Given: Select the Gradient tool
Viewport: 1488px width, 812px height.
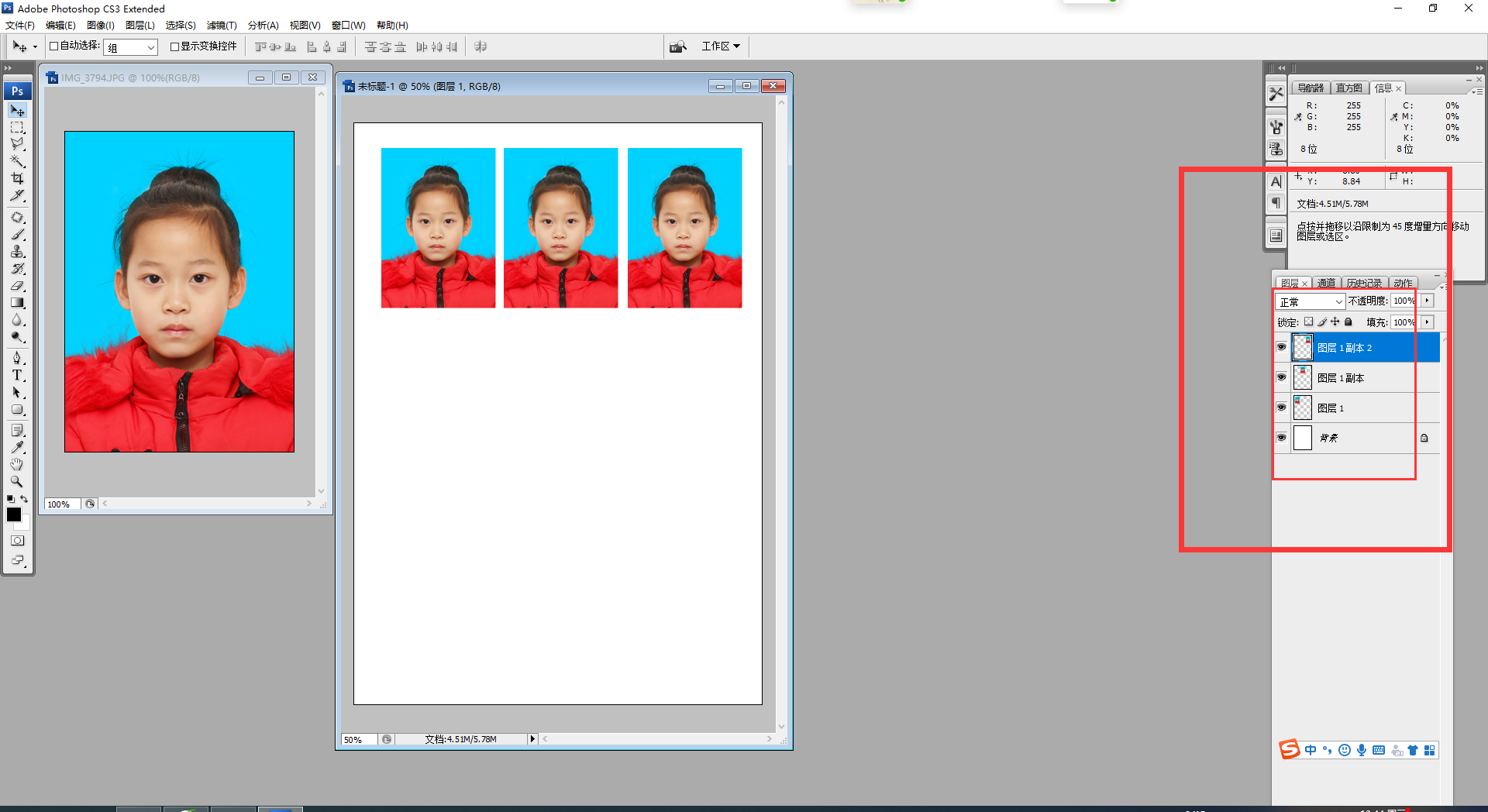Looking at the screenshot, I should pyautogui.click(x=17, y=303).
